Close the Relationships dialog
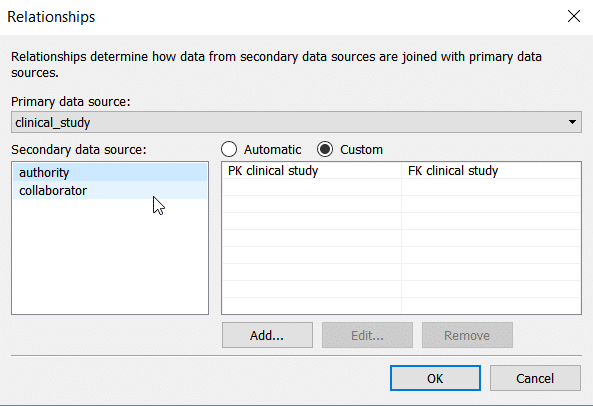 click(x=574, y=16)
